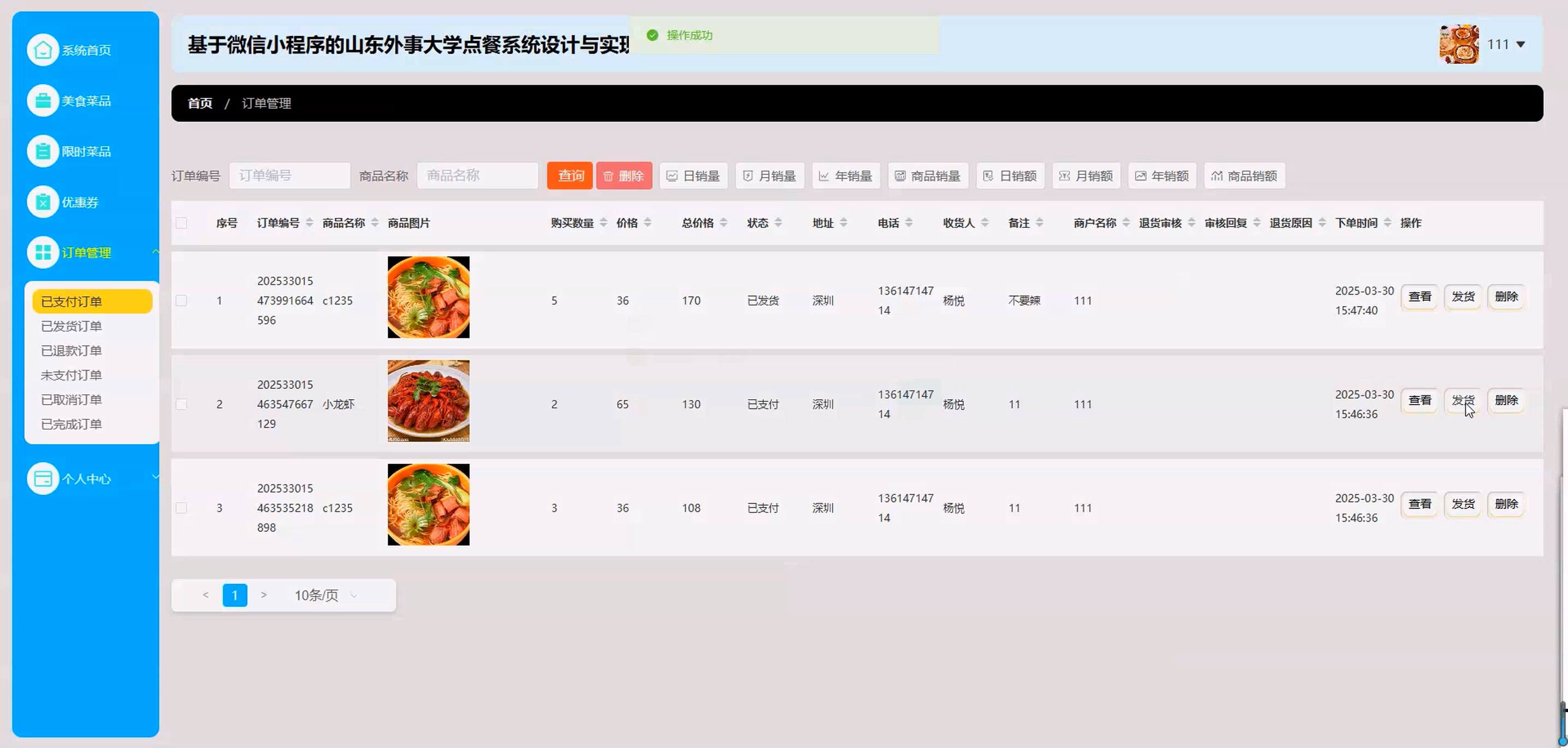Open the 商品销额 statistics button

pos(1244,176)
